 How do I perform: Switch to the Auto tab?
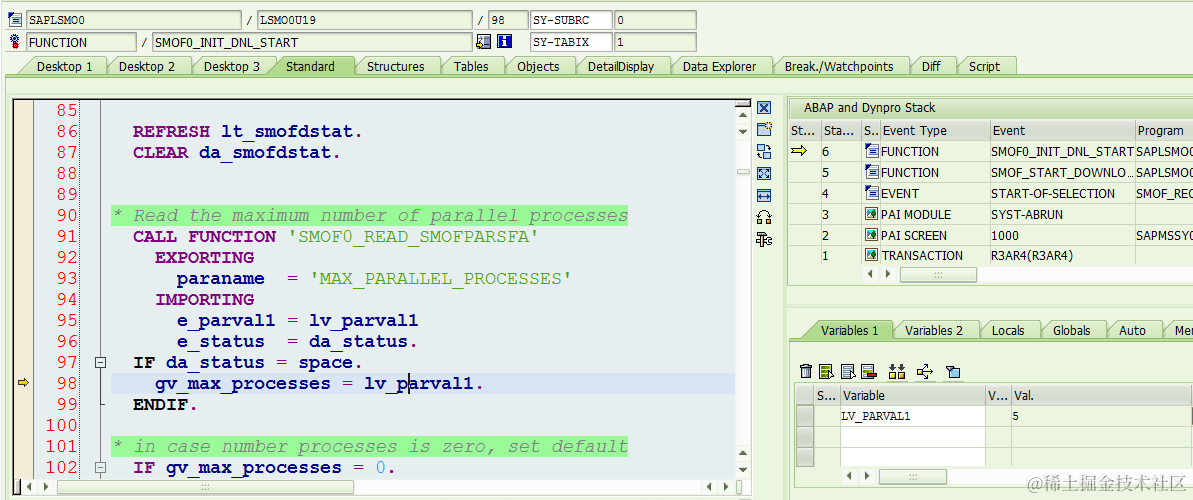tap(1132, 330)
